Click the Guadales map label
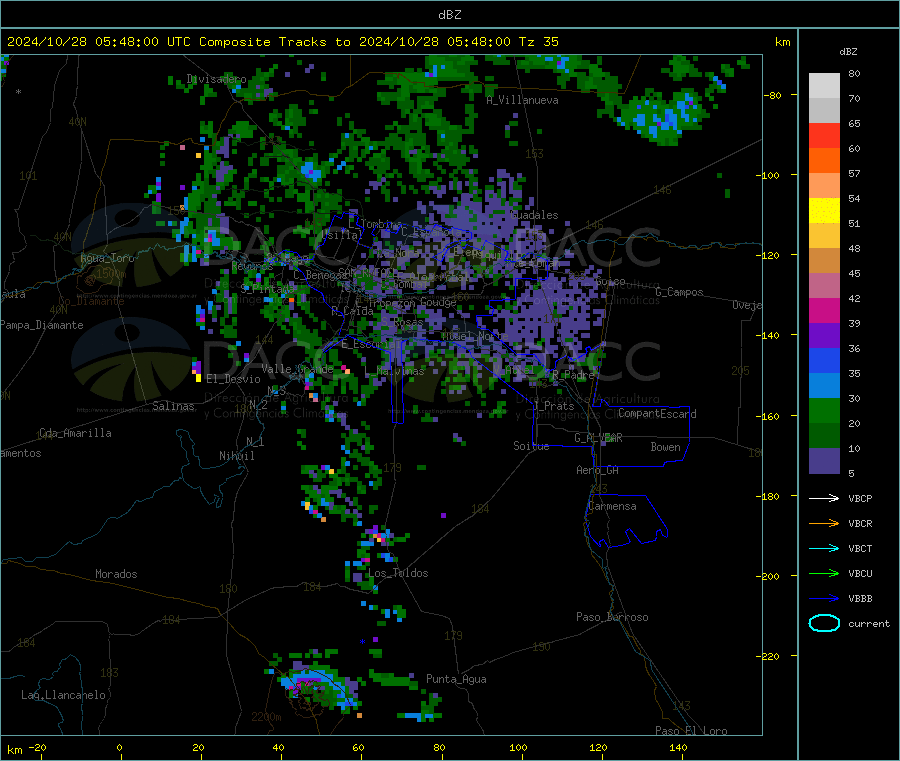 534,215
